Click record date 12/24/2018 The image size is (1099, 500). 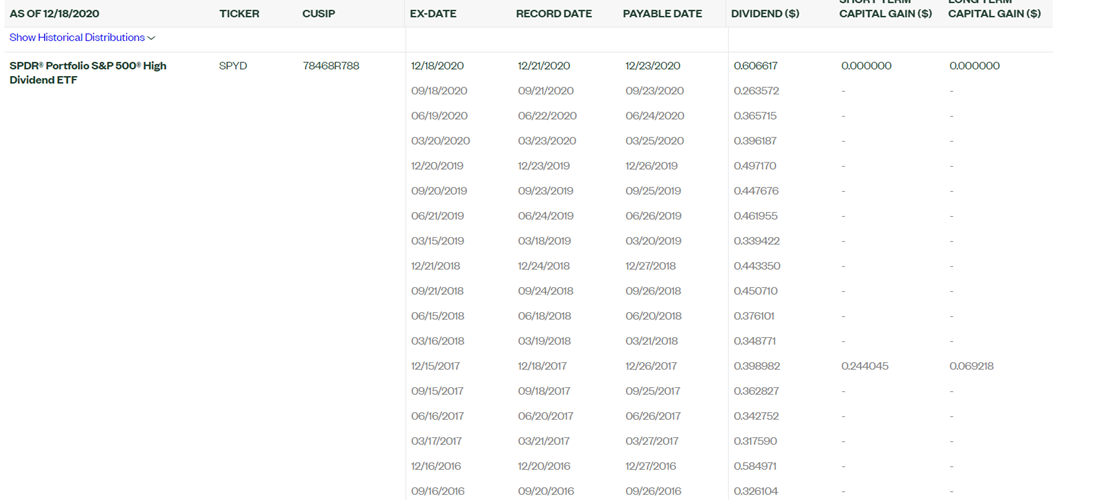point(544,266)
